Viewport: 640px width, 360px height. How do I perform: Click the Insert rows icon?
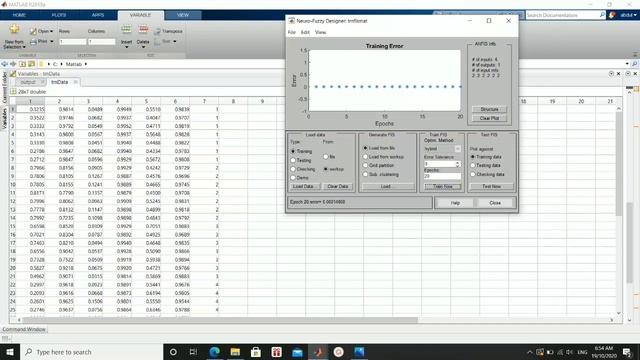point(126,29)
